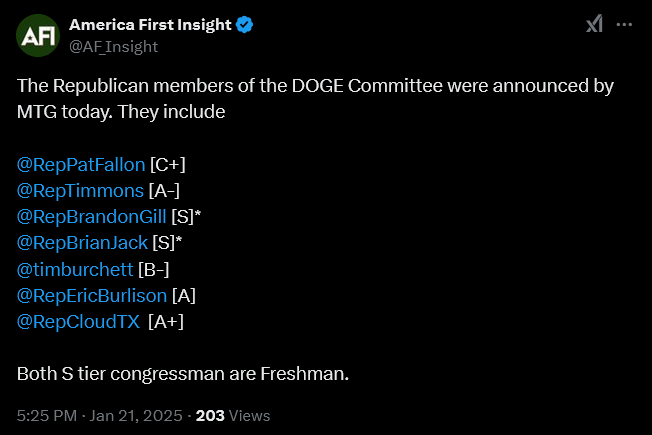Viewport: 652px width, 435px height.
Task: Open the three-dot more options menu
Action: point(624,25)
